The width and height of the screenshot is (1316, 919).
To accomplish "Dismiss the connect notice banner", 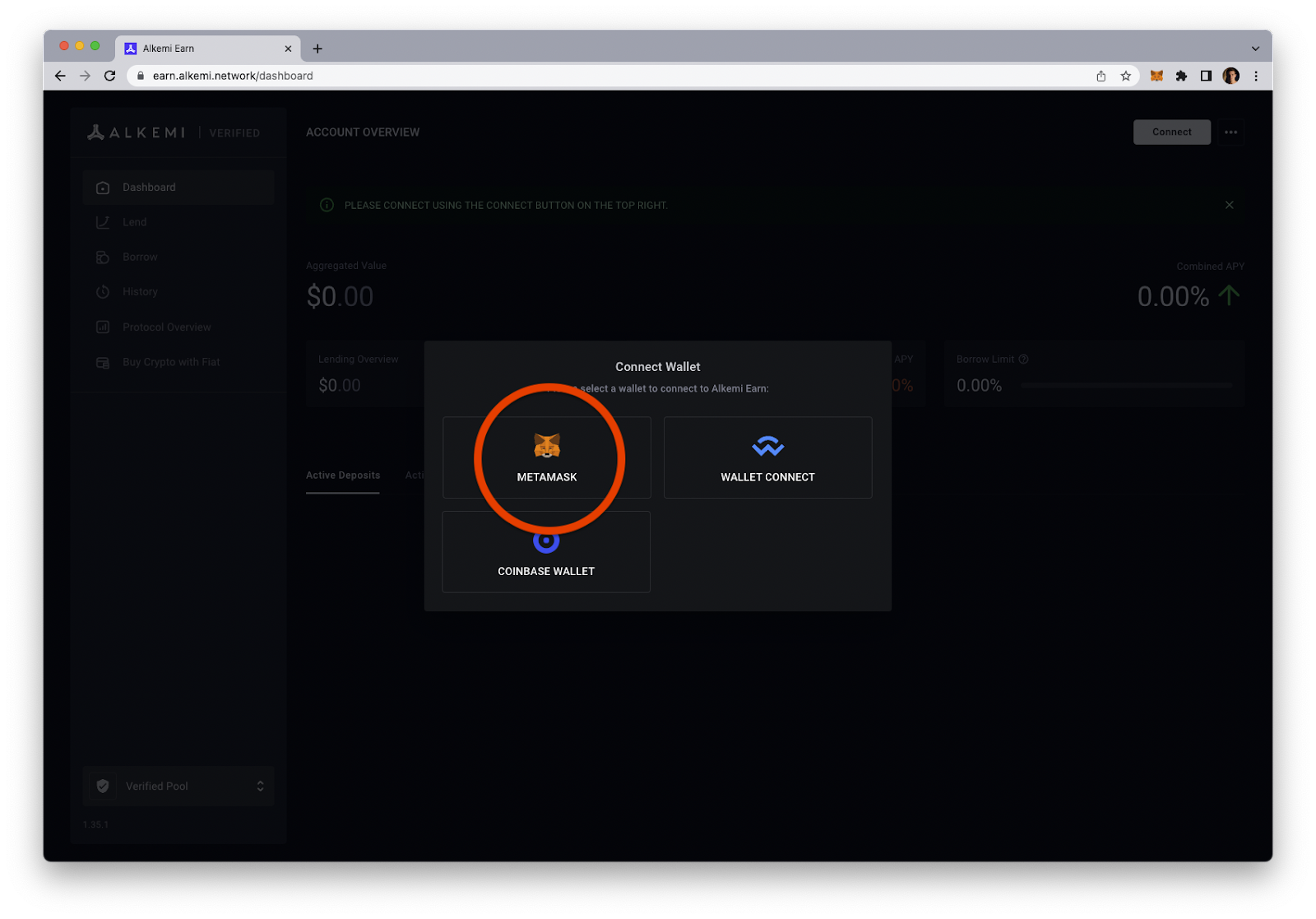I will tap(1229, 205).
